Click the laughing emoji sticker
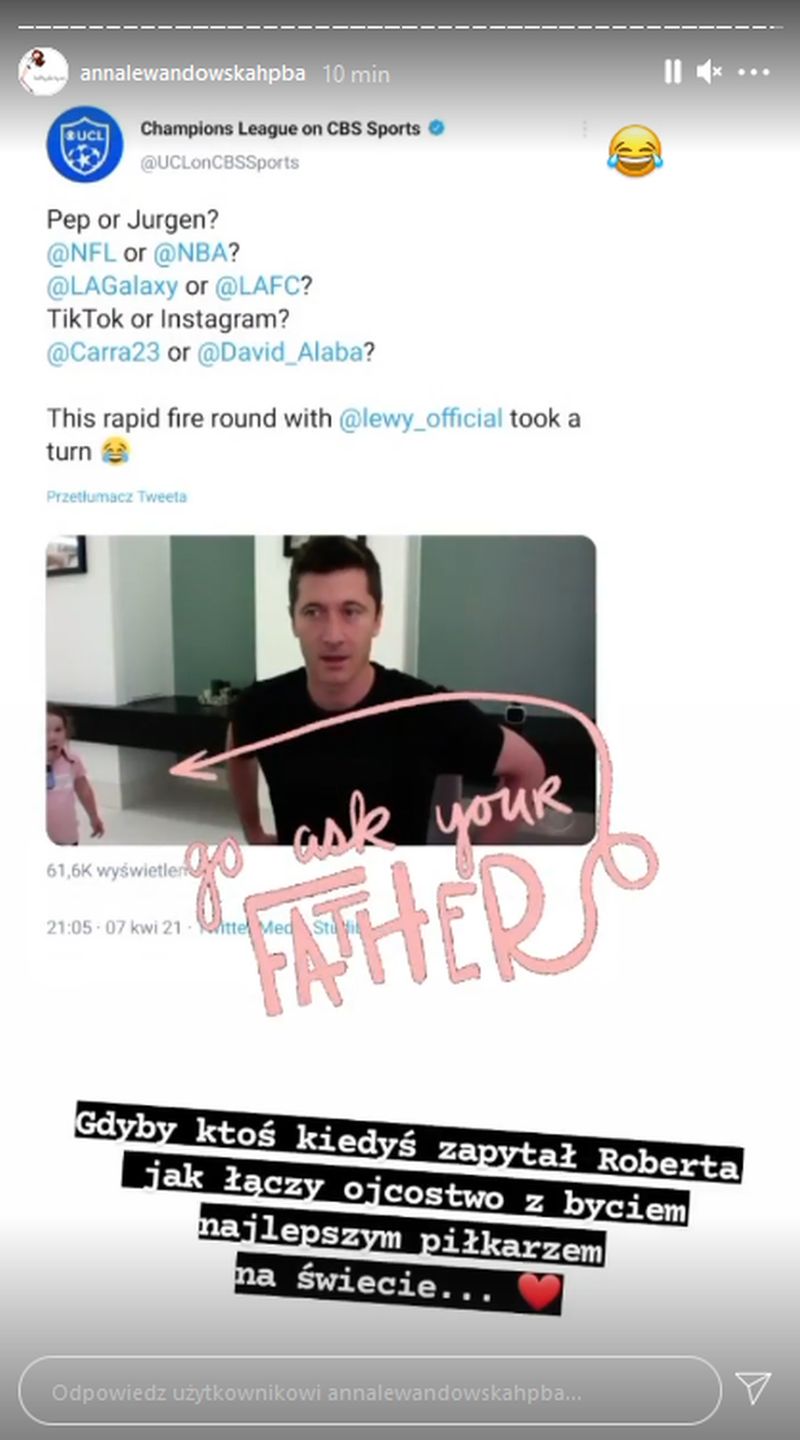Viewport: 800px width, 1440px height. point(636,152)
